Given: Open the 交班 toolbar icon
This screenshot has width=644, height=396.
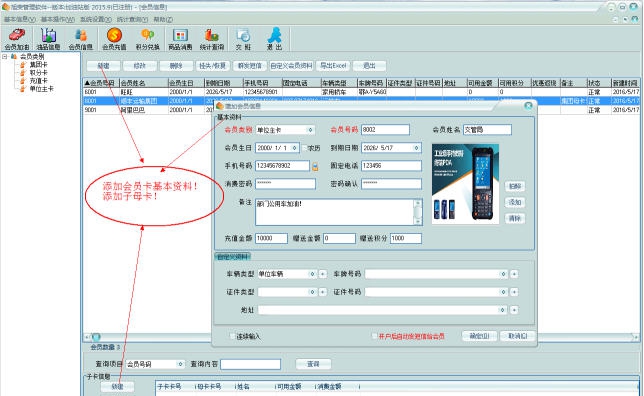Looking at the screenshot, I should pyautogui.click(x=243, y=39).
